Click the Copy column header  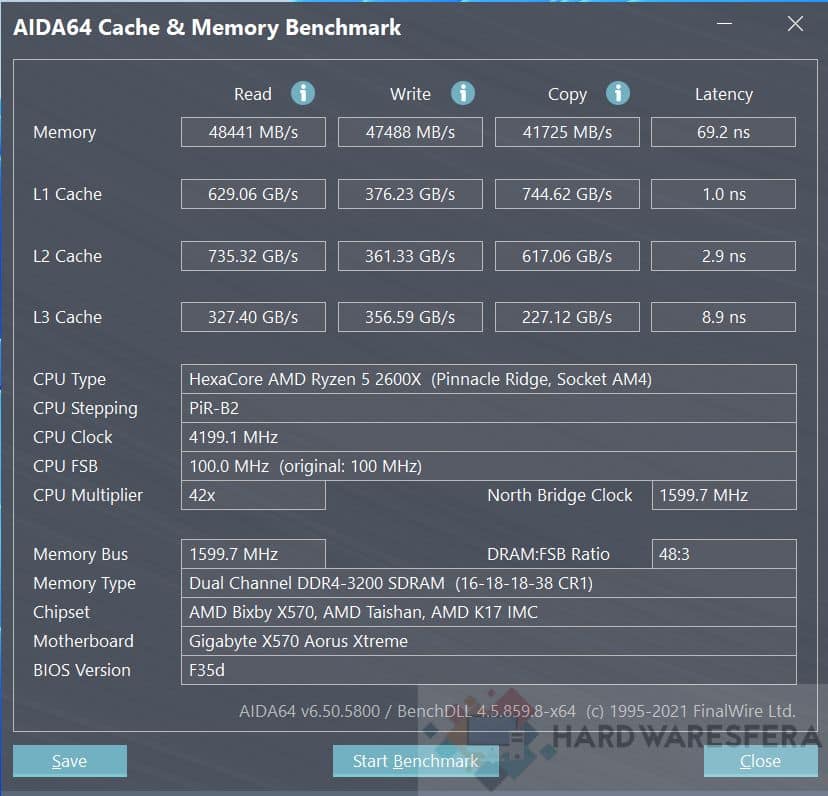tap(567, 95)
